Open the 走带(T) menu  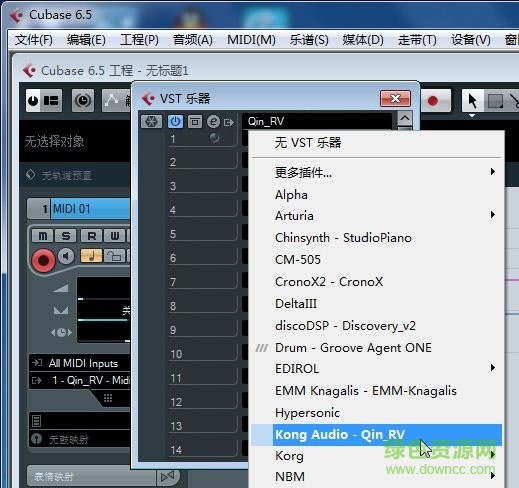coord(417,40)
